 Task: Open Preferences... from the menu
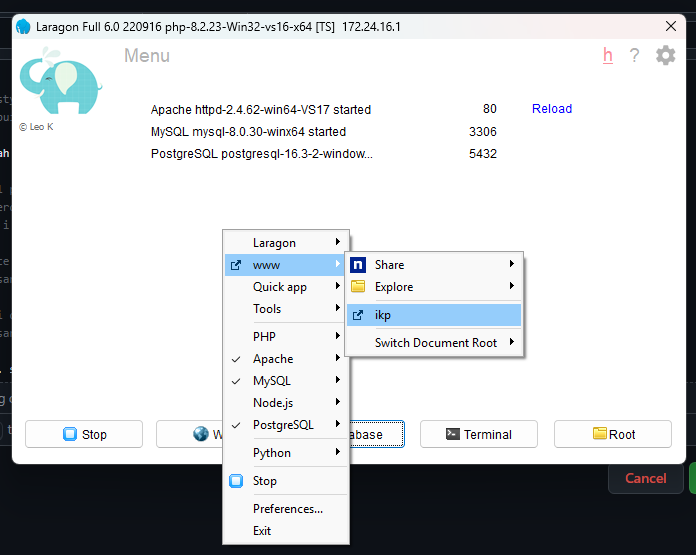[285, 509]
